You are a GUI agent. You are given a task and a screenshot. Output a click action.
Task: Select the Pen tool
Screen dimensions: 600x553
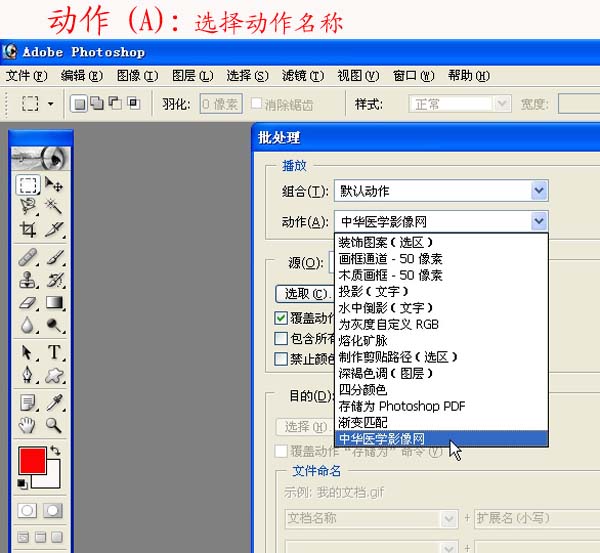[x=28, y=374]
